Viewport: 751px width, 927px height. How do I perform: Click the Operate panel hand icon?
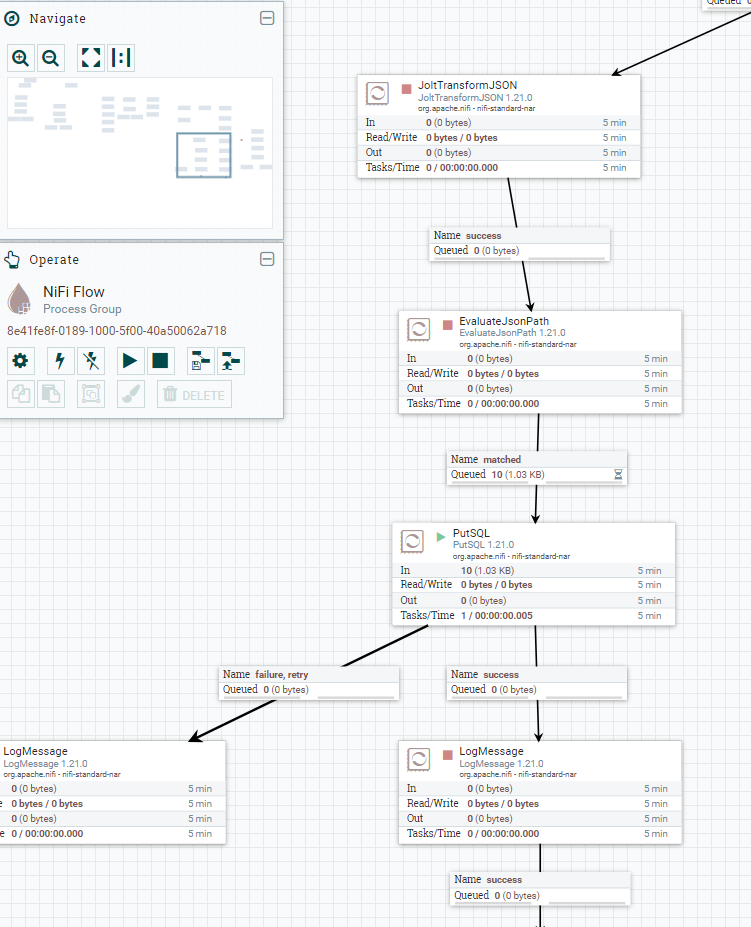click(x=12, y=260)
